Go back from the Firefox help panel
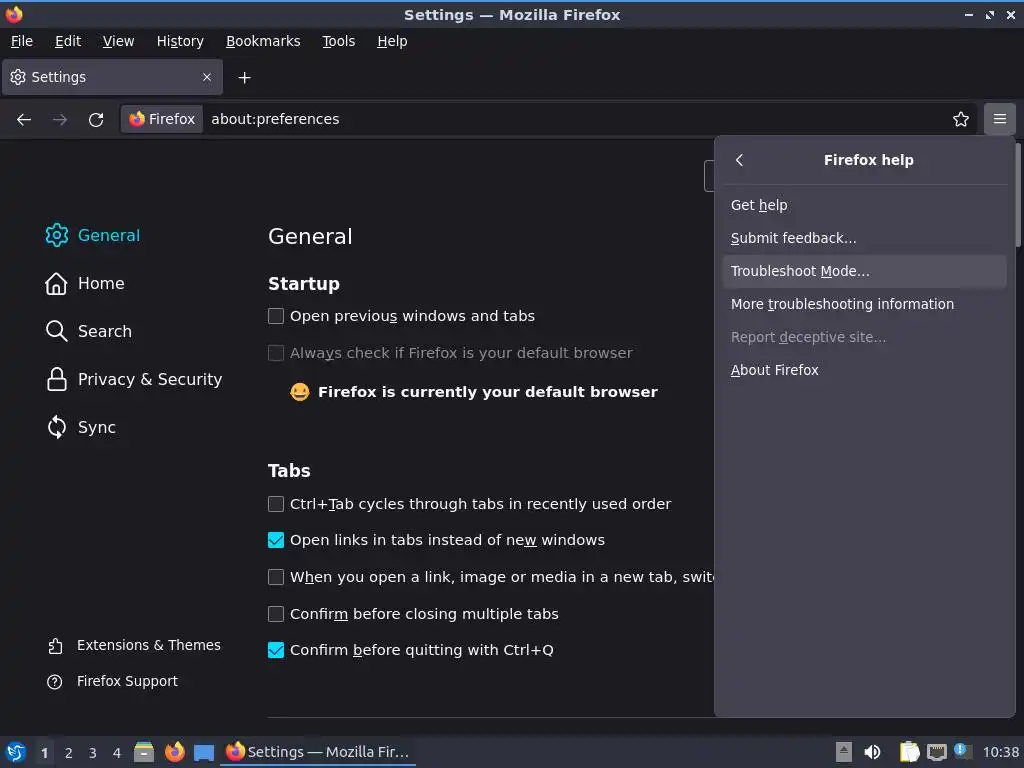 click(739, 160)
